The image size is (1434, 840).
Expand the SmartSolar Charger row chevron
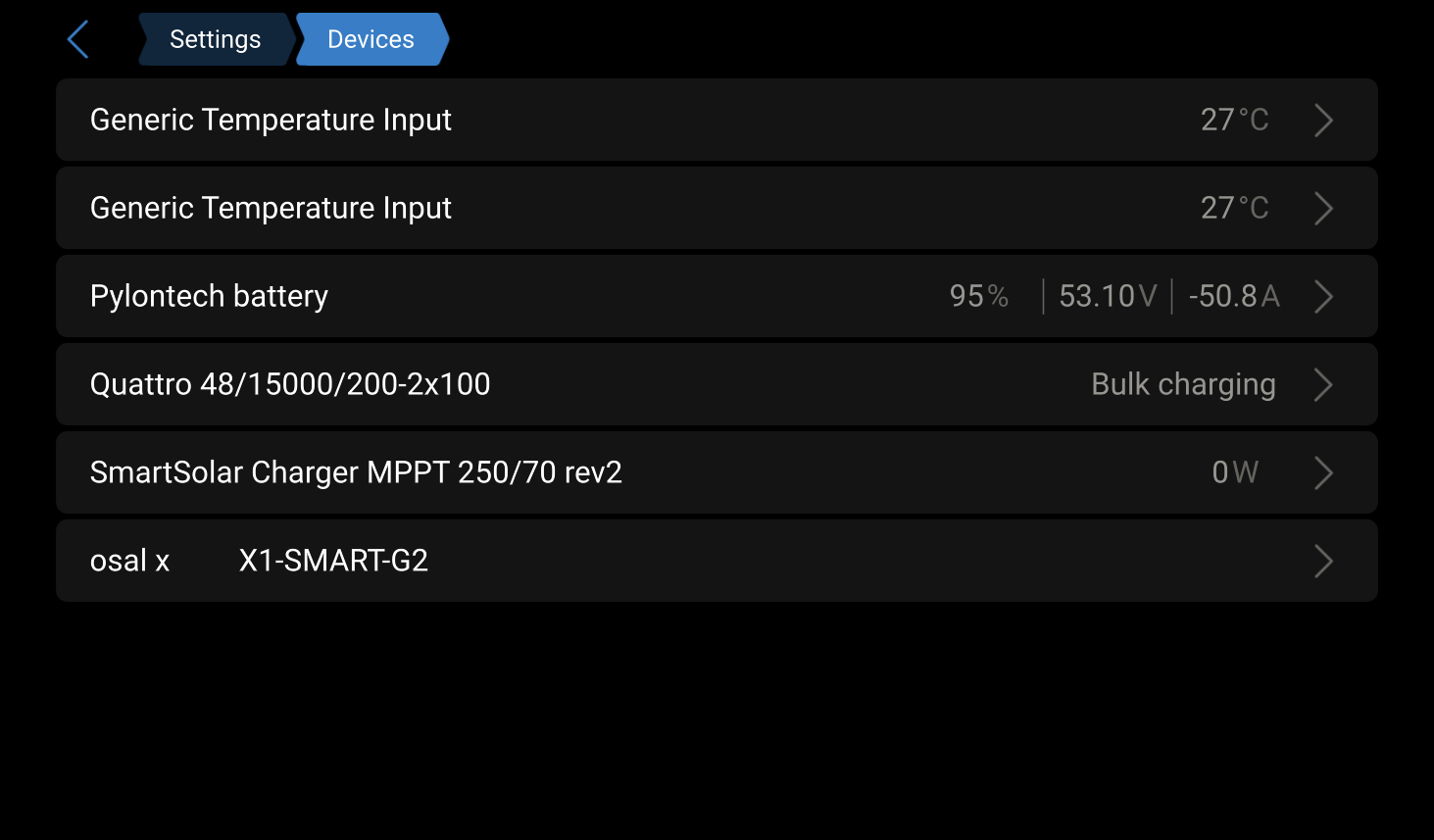pyautogui.click(x=1323, y=472)
